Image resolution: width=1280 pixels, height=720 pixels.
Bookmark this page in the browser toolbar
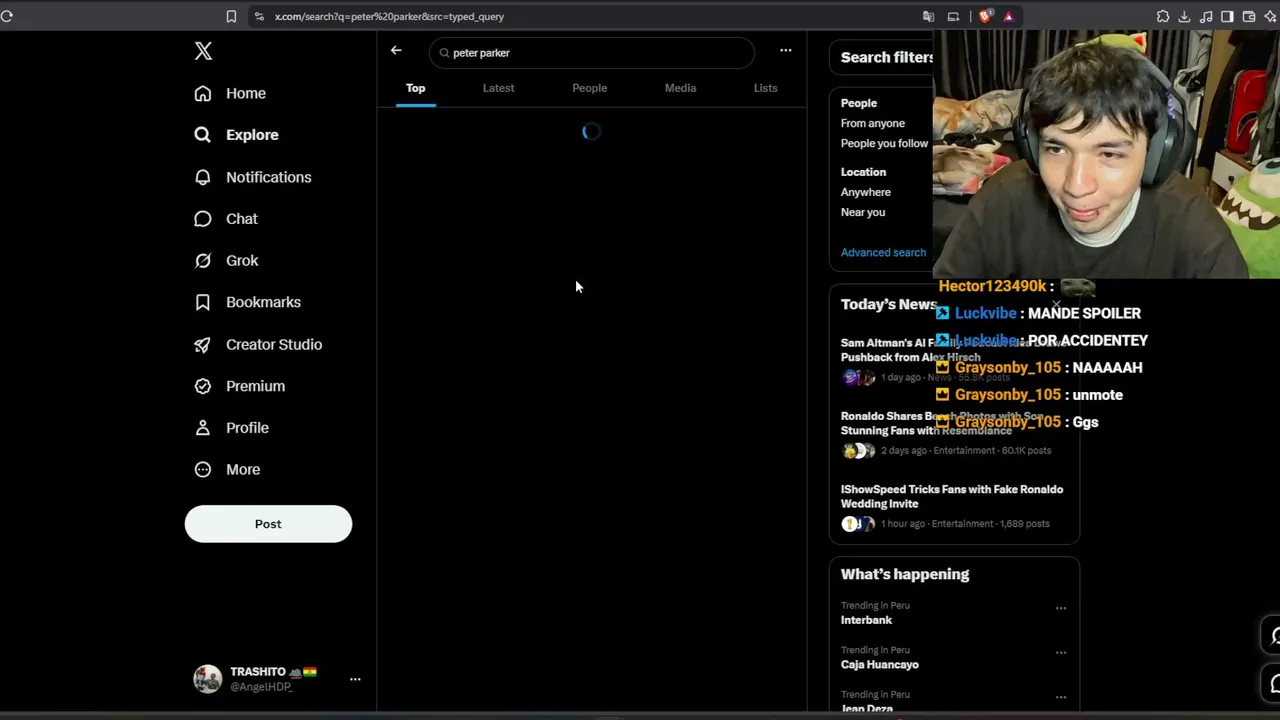click(231, 16)
